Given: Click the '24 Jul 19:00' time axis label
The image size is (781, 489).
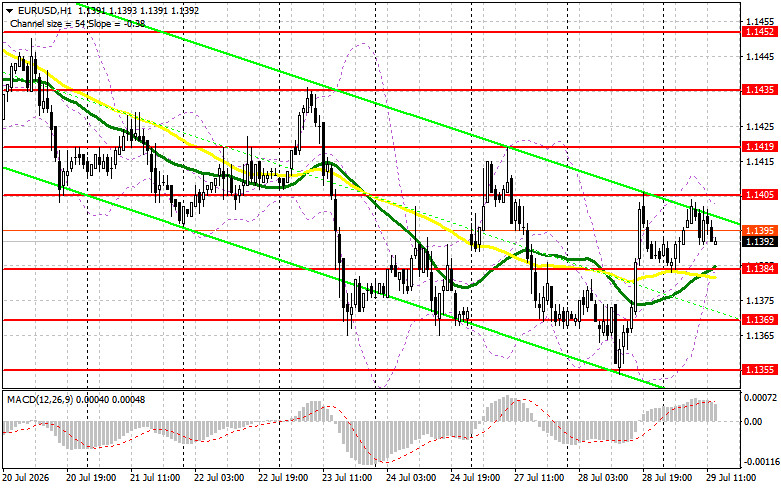Looking at the screenshot, I should click(475, 478).
